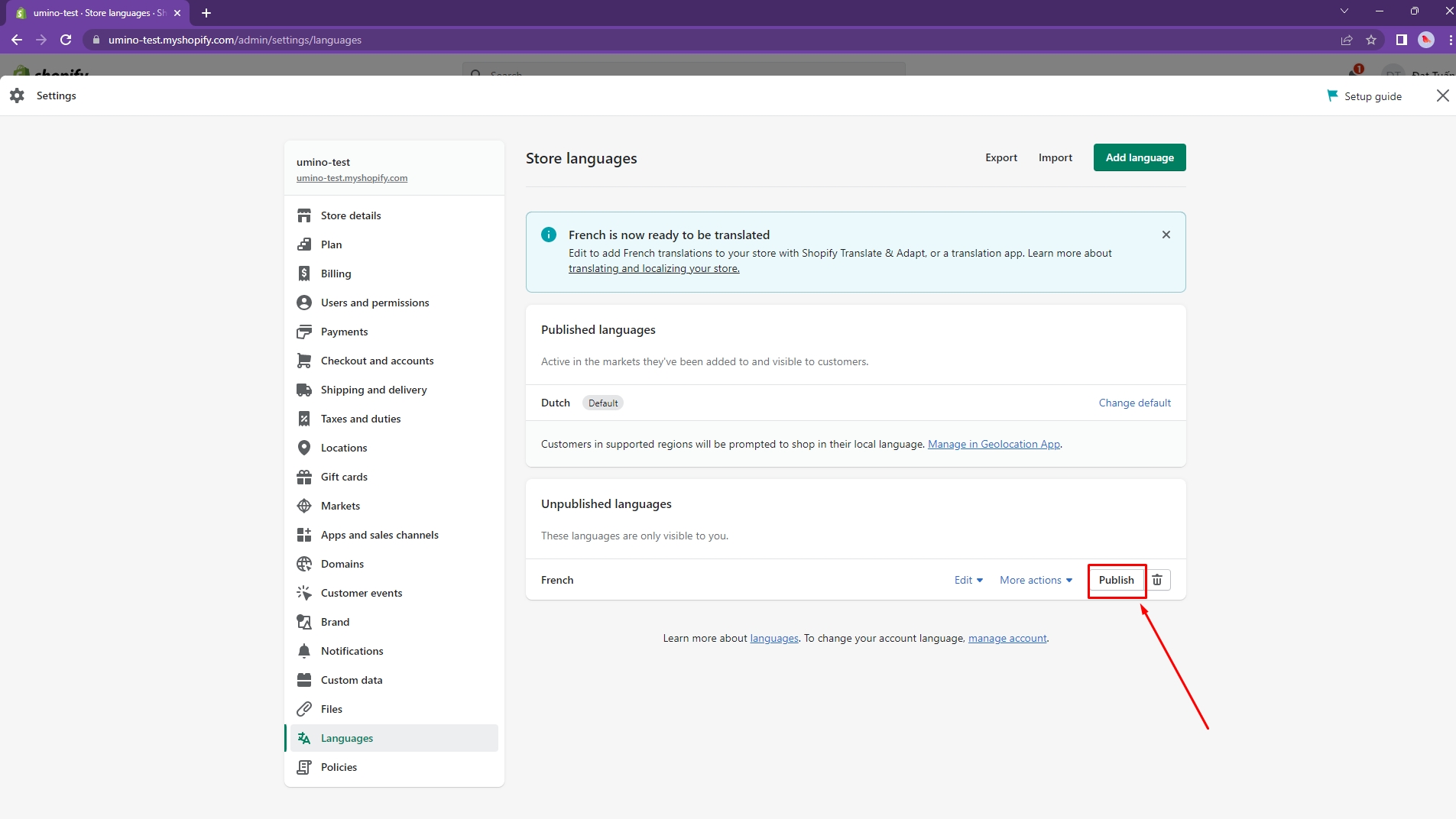
Task: Click the browser address bar URL
Action: click(x=235, y=40)
